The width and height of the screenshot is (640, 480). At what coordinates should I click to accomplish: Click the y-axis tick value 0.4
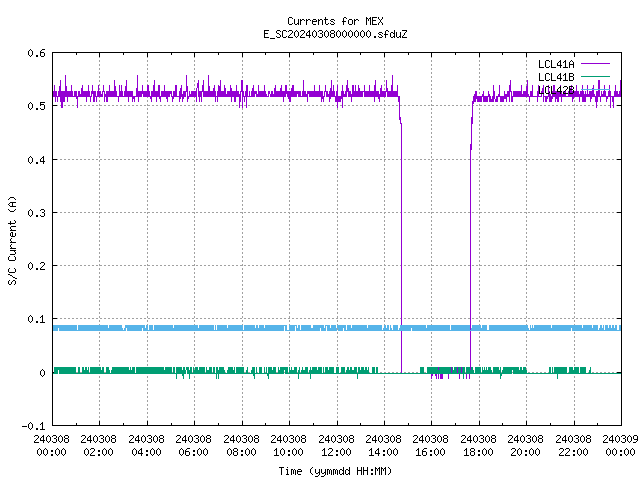36,160
